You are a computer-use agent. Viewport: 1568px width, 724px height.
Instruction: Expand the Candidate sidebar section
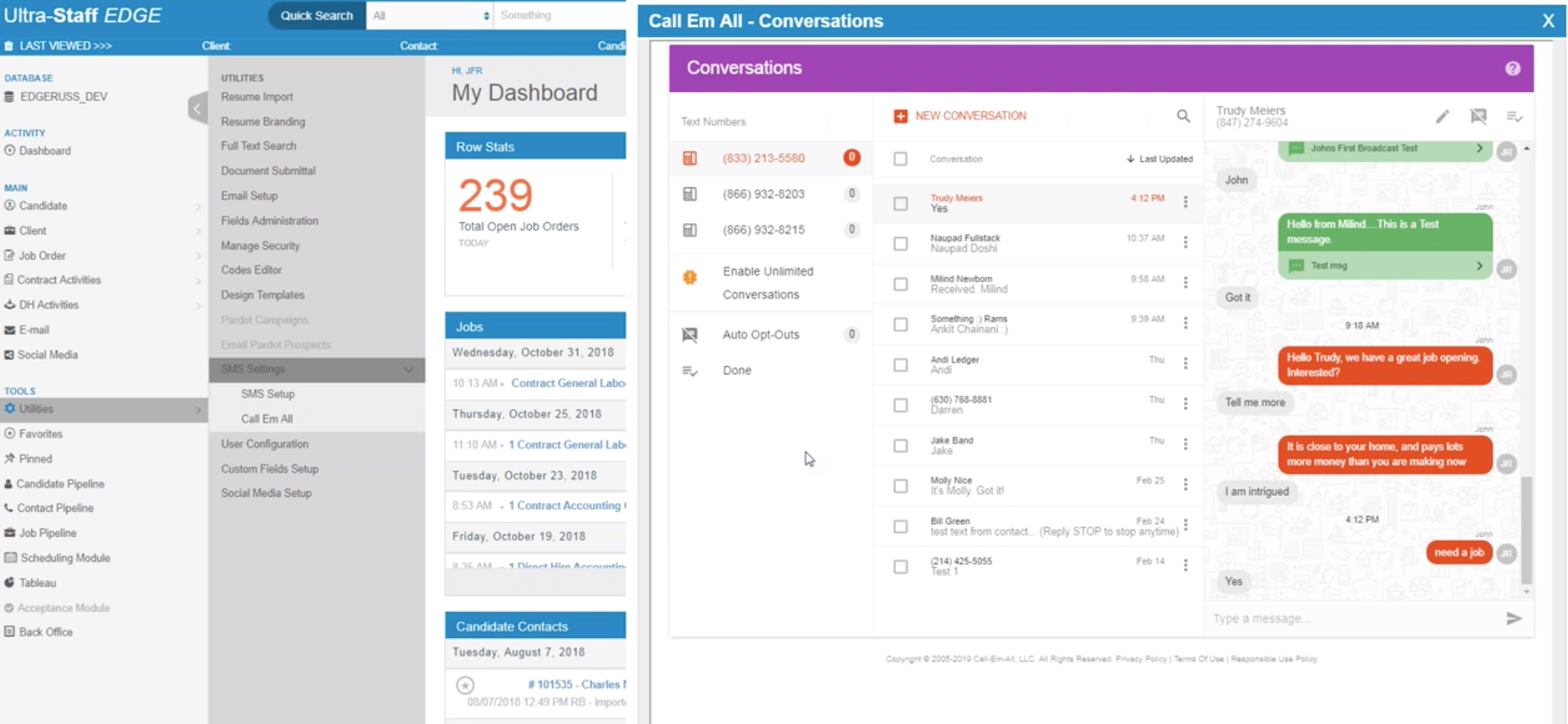[x=197, y=206]
